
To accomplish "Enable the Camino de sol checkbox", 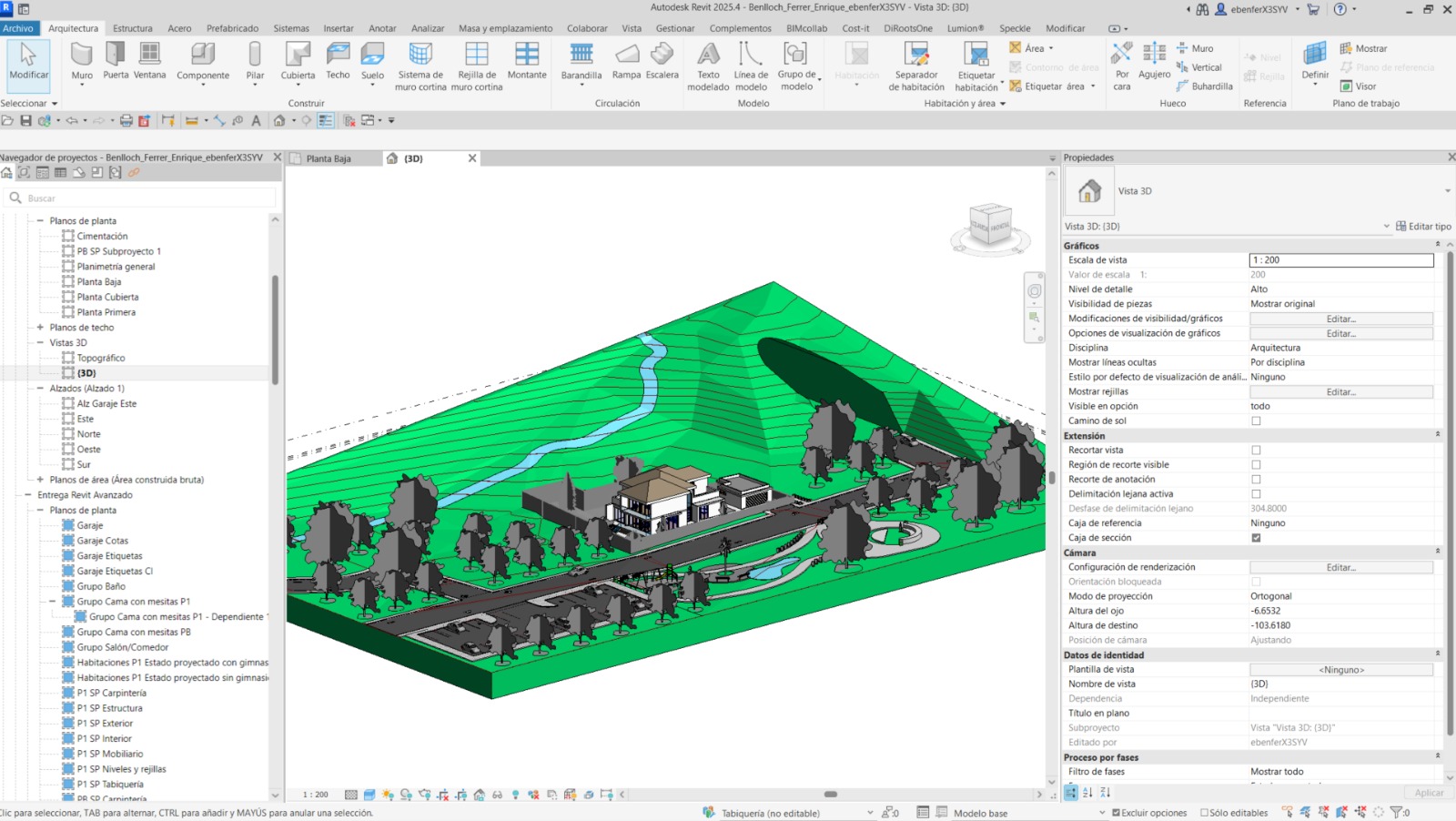I will pyautogui.click(x=1256, y=421).
